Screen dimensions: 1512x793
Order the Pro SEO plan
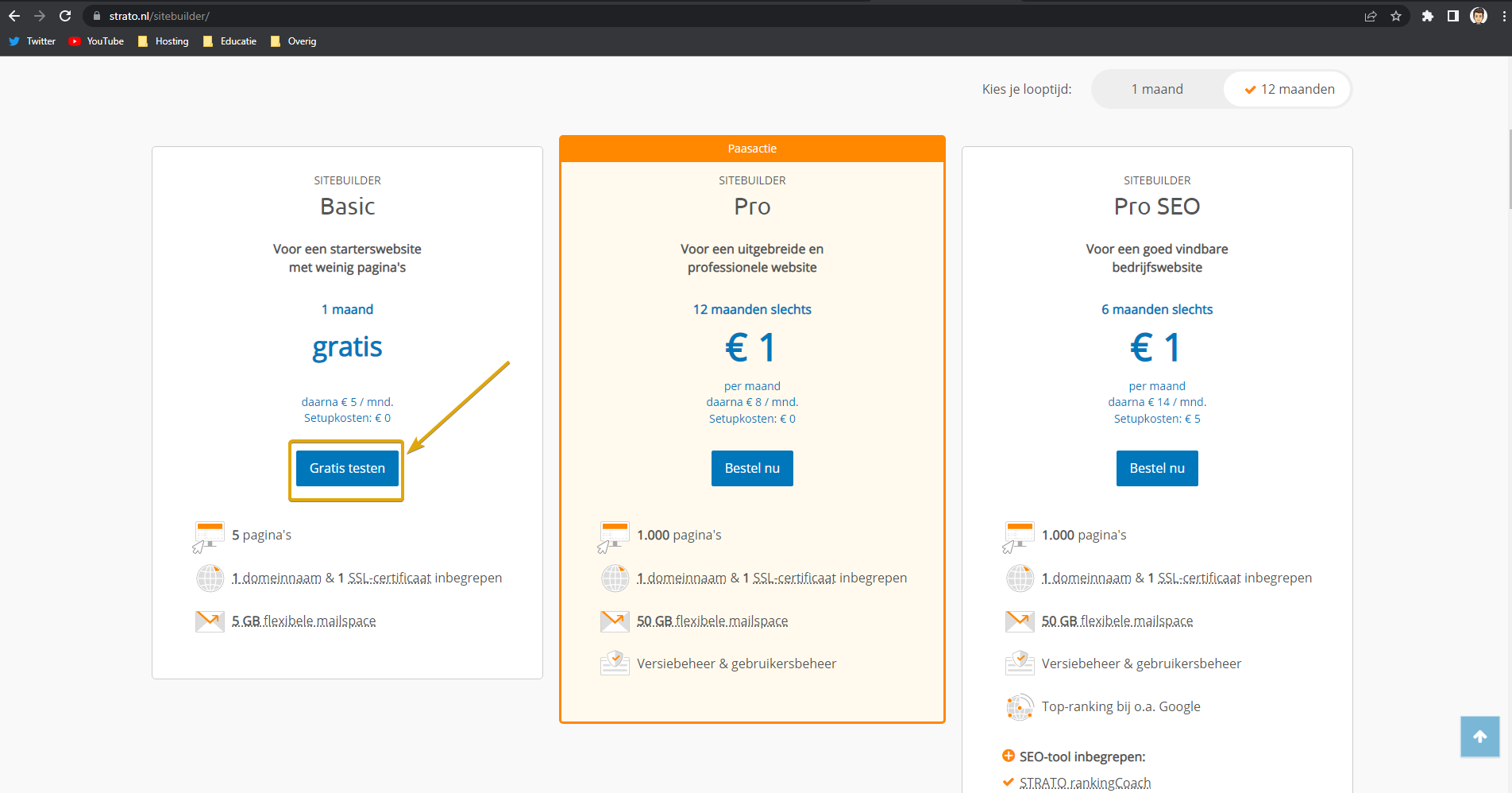1157,469
